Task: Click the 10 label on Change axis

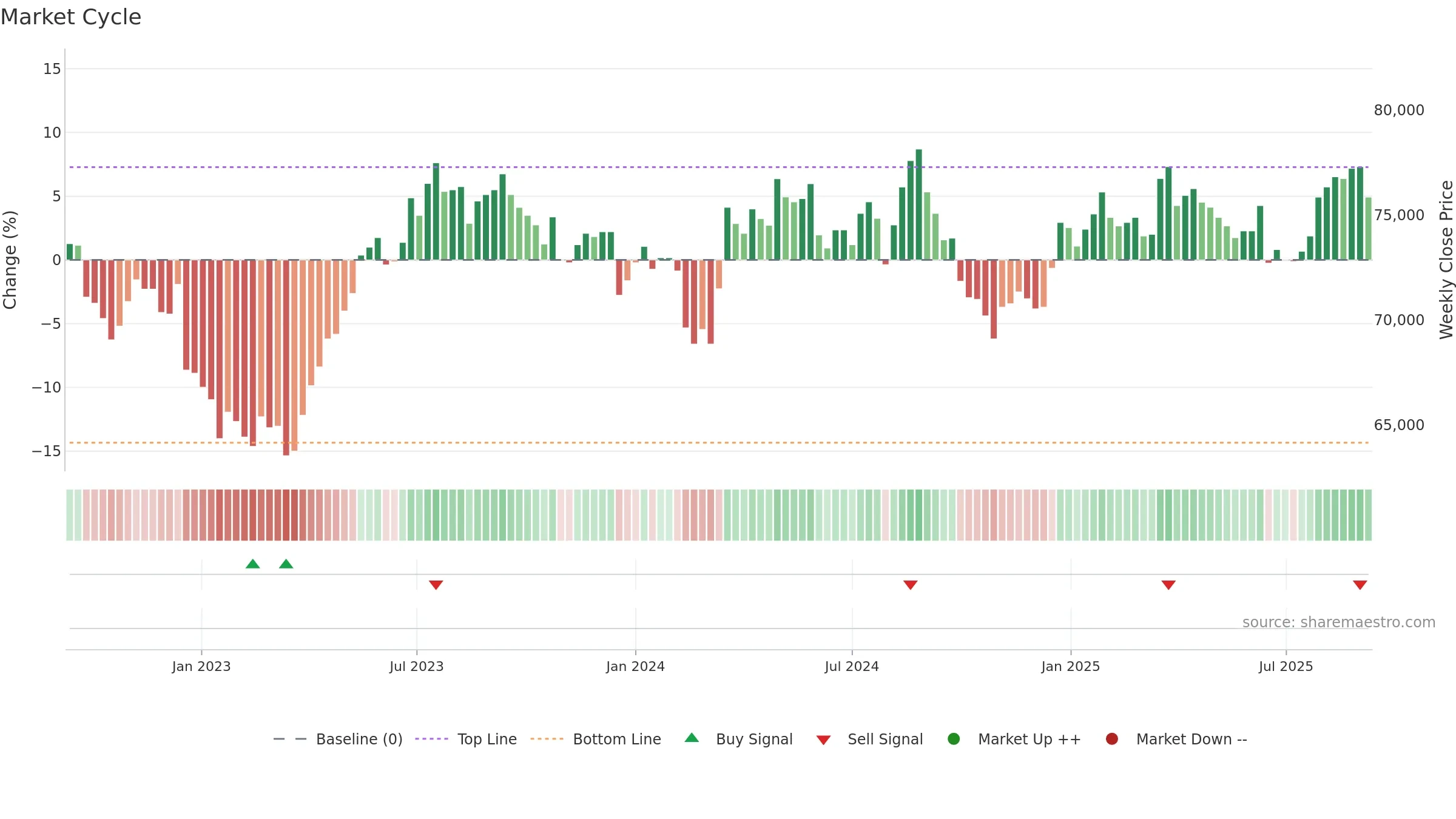Action: click(52, 133)
